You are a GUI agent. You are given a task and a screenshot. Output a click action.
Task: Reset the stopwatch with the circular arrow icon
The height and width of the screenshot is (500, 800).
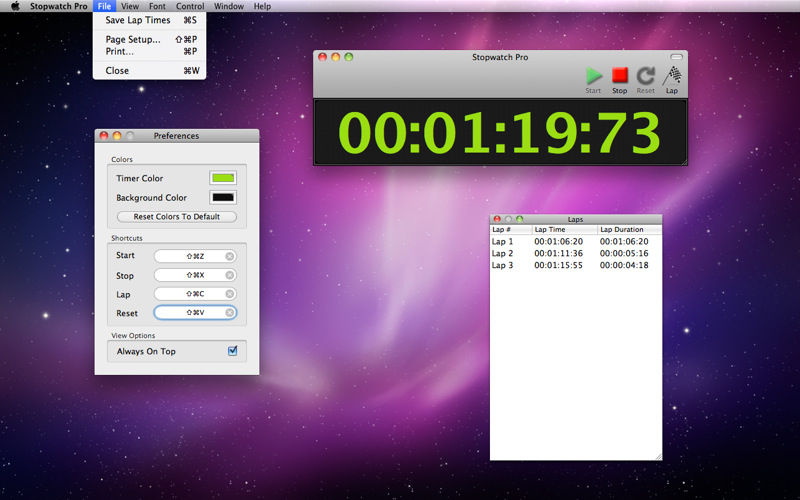tap(645, 76)
